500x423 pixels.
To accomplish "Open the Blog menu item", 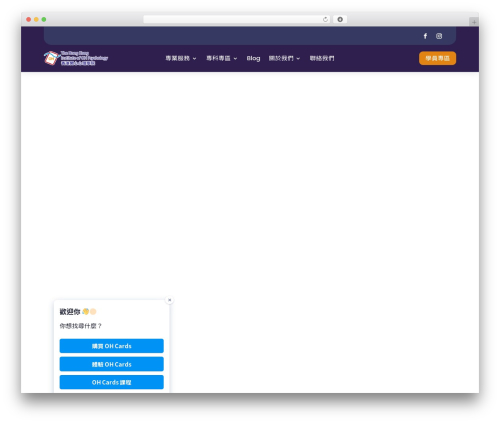I will point(253,58).
